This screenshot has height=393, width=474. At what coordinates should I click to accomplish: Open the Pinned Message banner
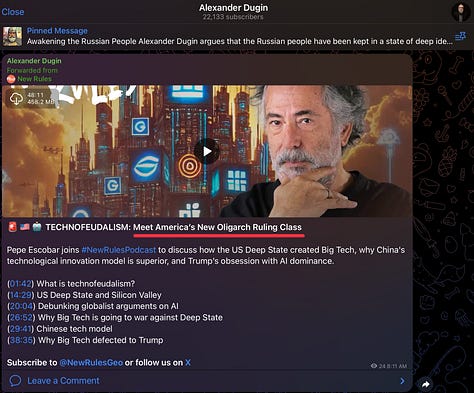click(237, 36)
